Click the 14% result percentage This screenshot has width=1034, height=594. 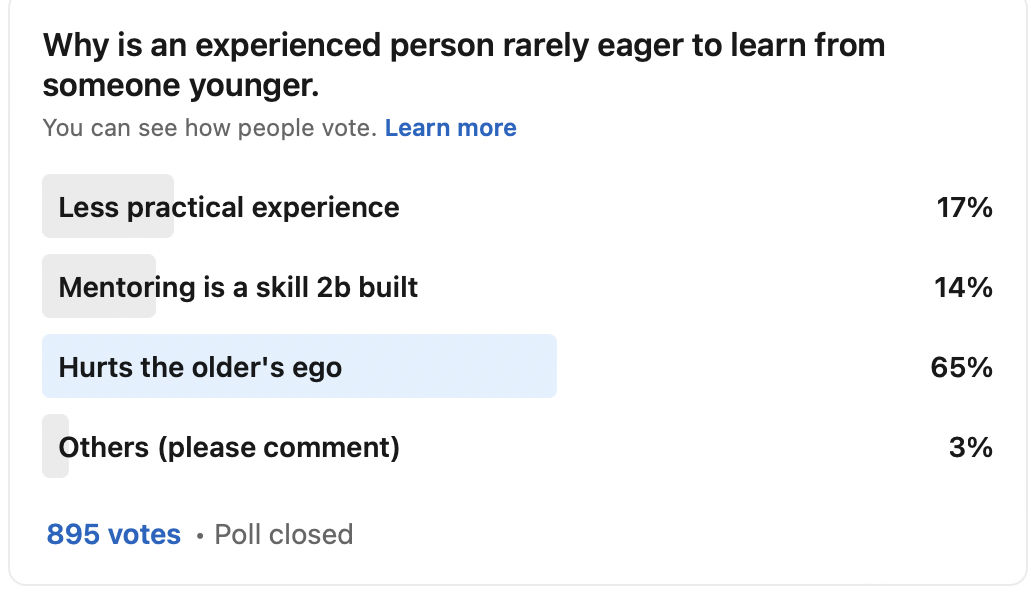coord(964,288)
